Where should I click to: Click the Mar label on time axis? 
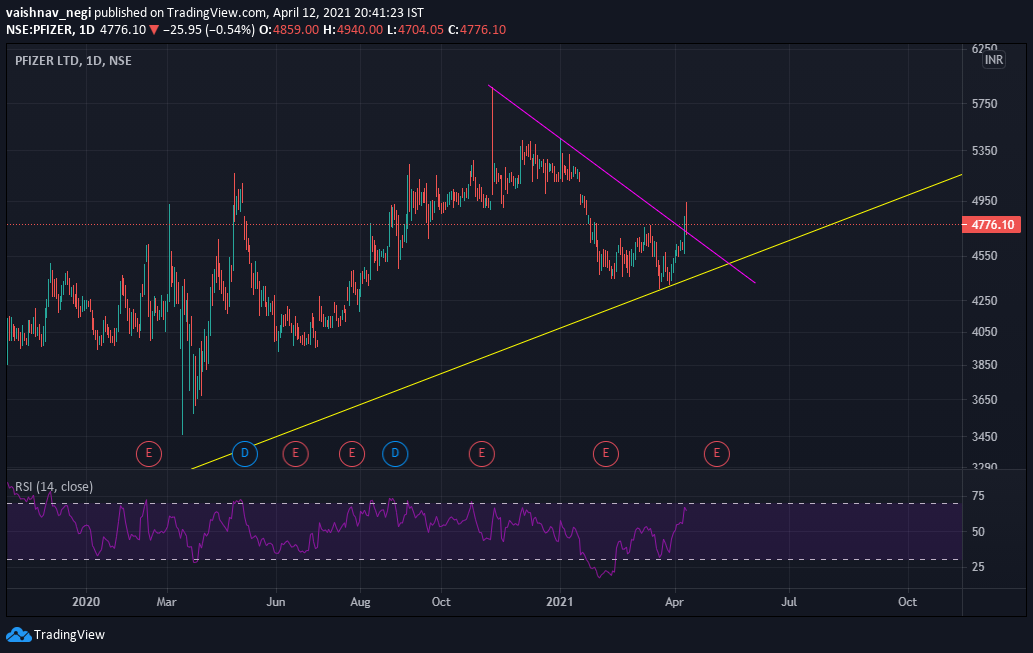167,602
